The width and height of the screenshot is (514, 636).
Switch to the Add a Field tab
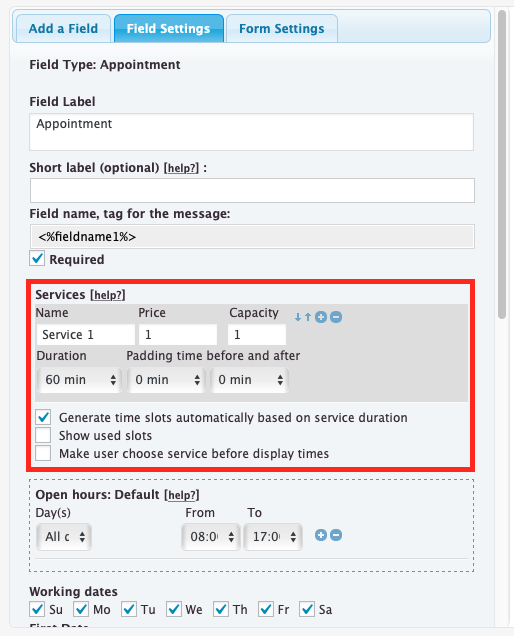click(63, 28)
